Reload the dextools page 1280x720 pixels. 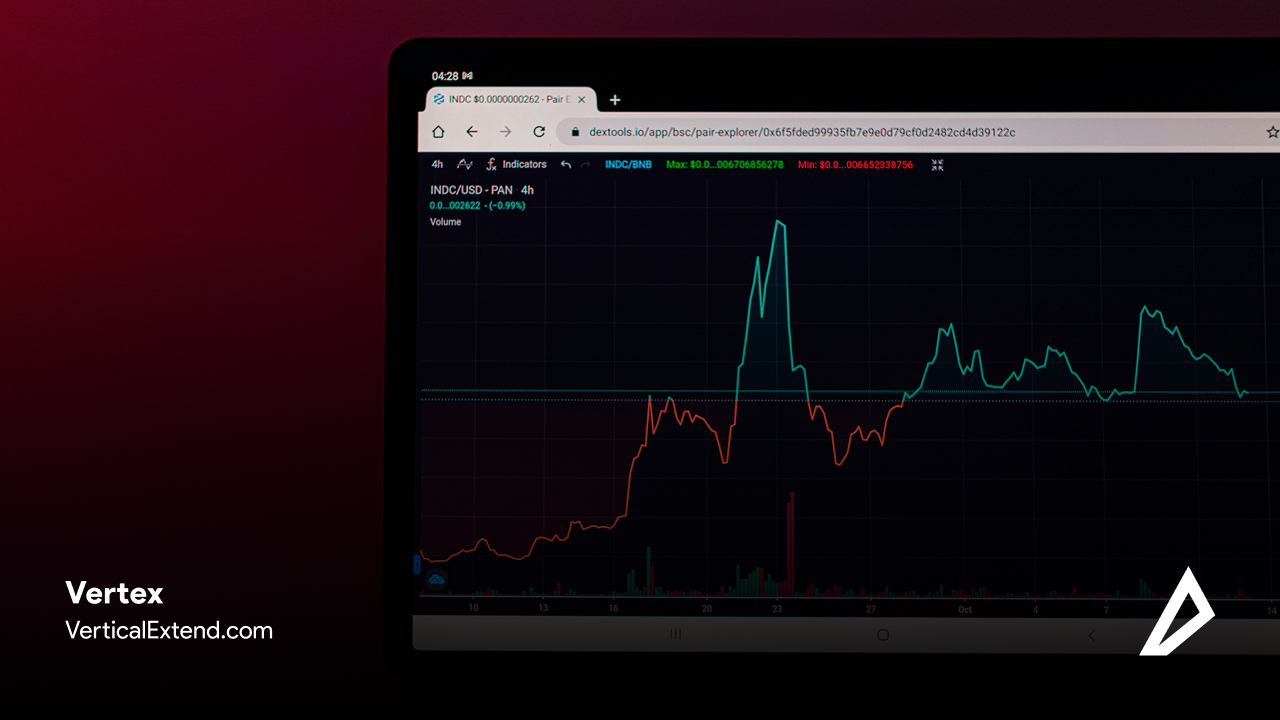(x=539, y=132)
